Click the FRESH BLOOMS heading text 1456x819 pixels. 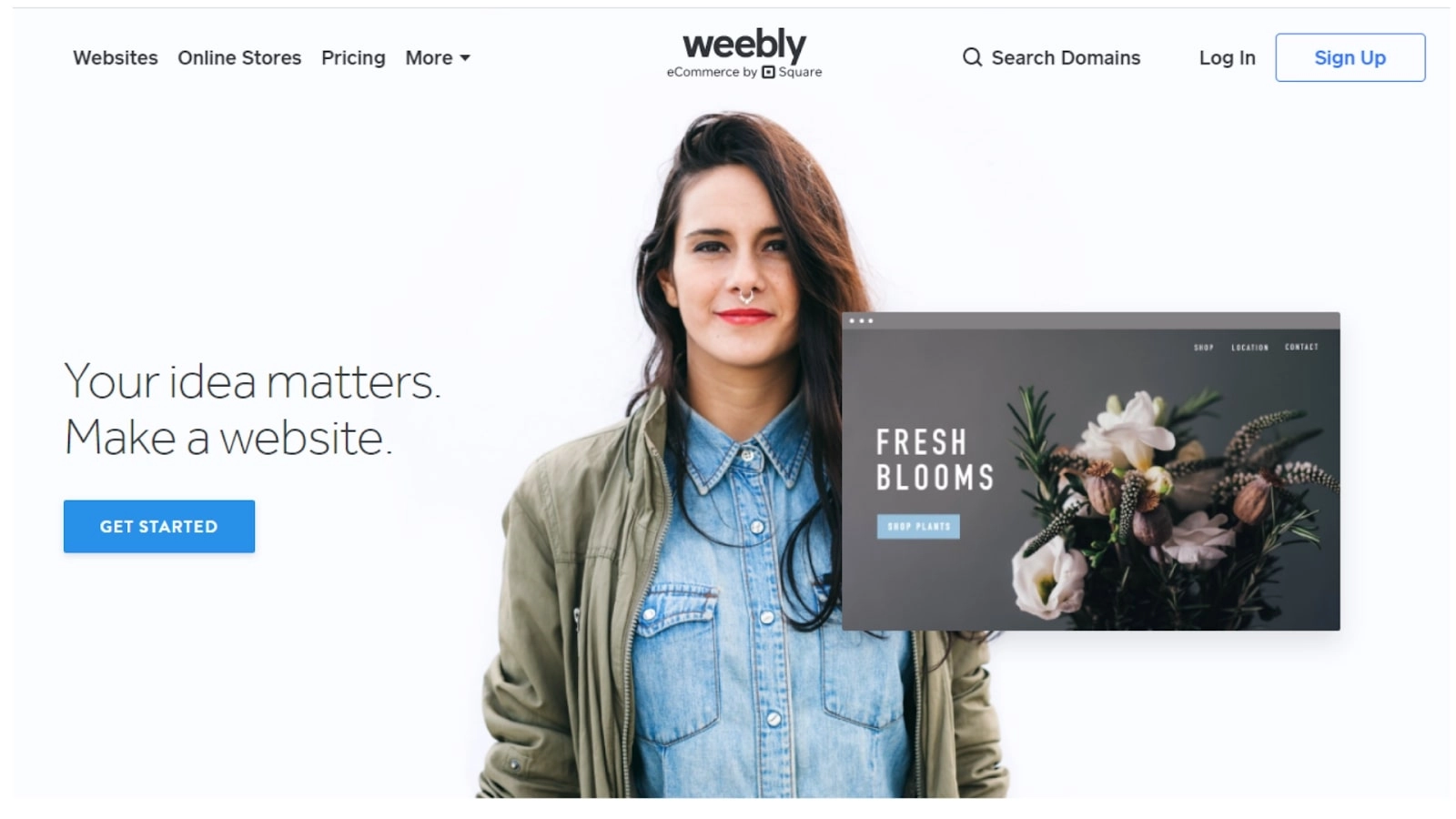pos(935,460)
